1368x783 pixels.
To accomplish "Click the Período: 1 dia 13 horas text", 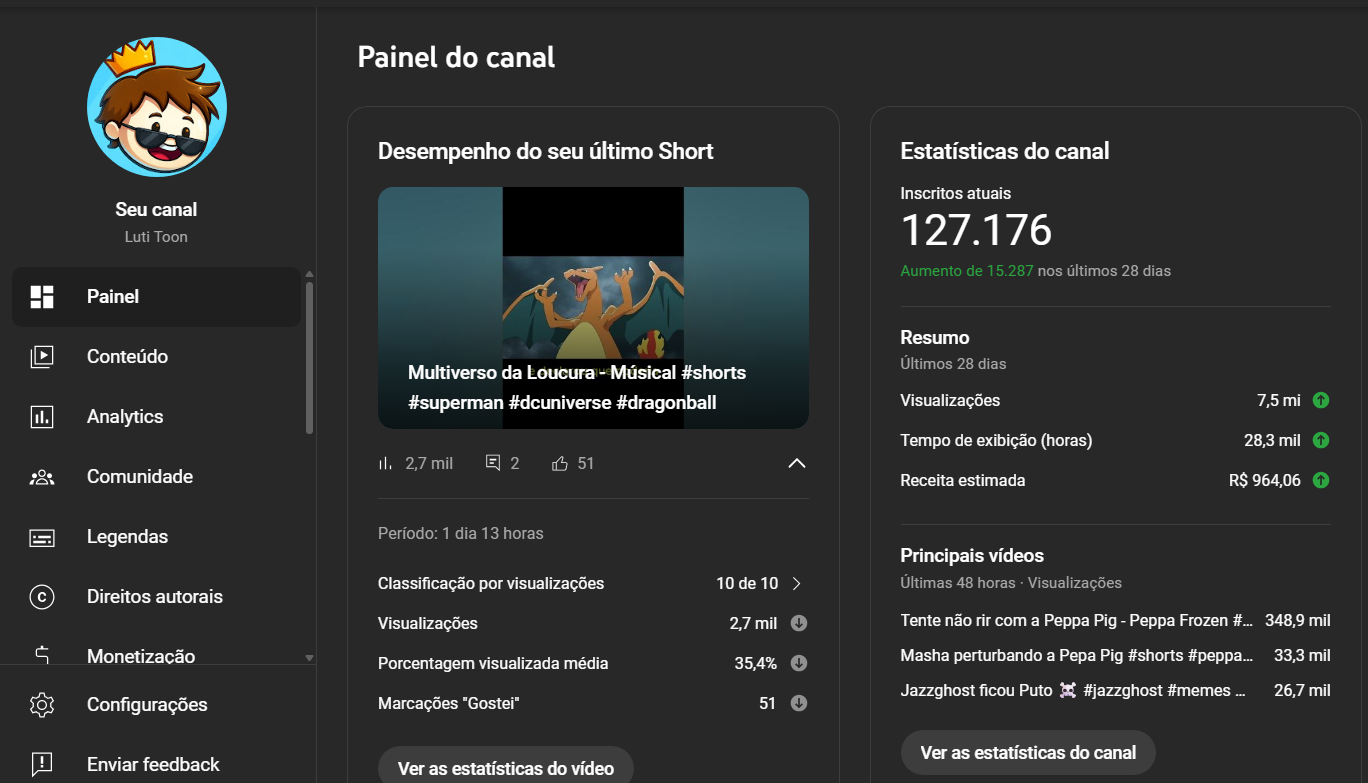I will coord(461,533).
